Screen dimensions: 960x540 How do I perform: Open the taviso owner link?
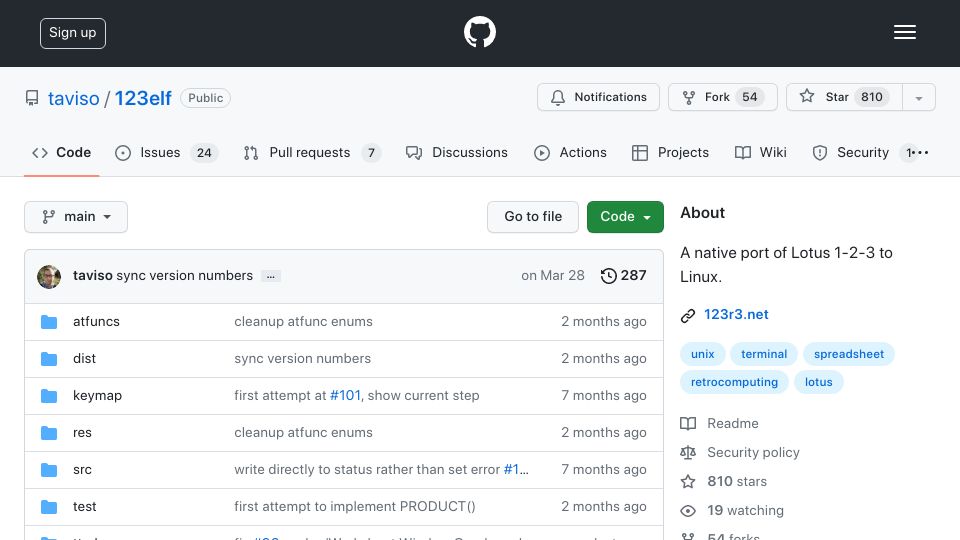tap(73, 98)
